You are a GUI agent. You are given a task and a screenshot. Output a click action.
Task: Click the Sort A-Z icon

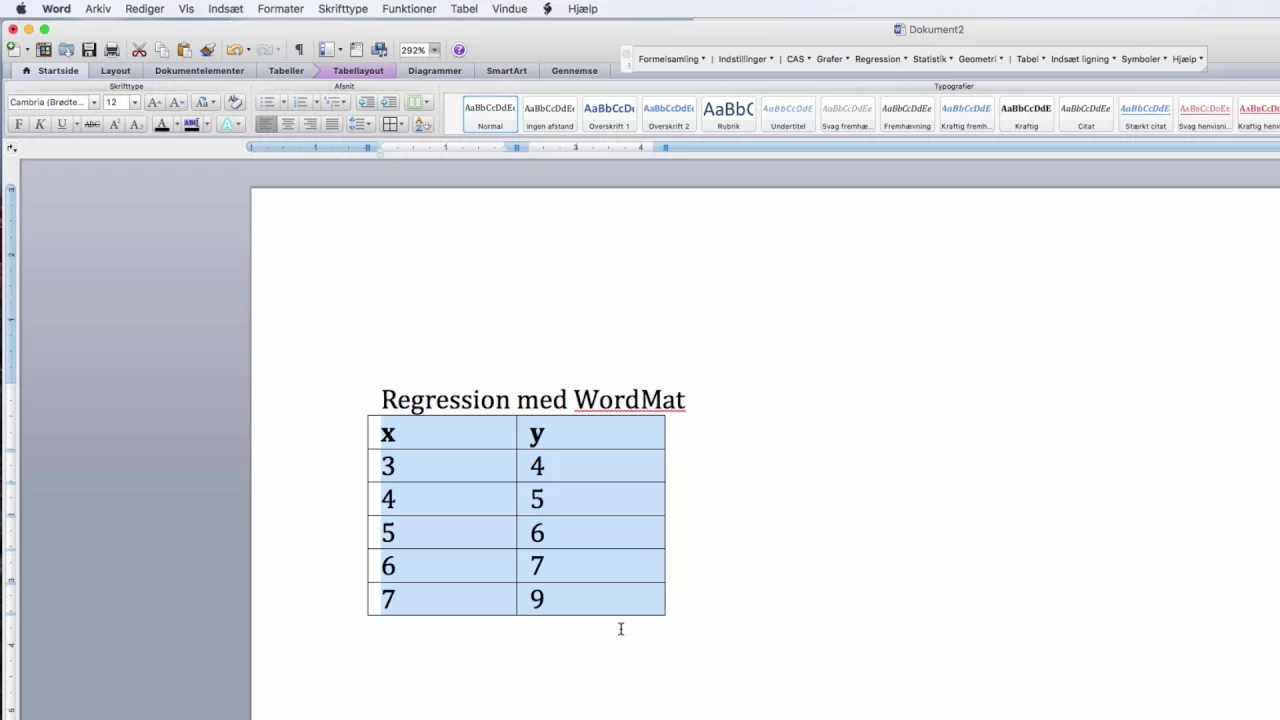tap(423, 125)
